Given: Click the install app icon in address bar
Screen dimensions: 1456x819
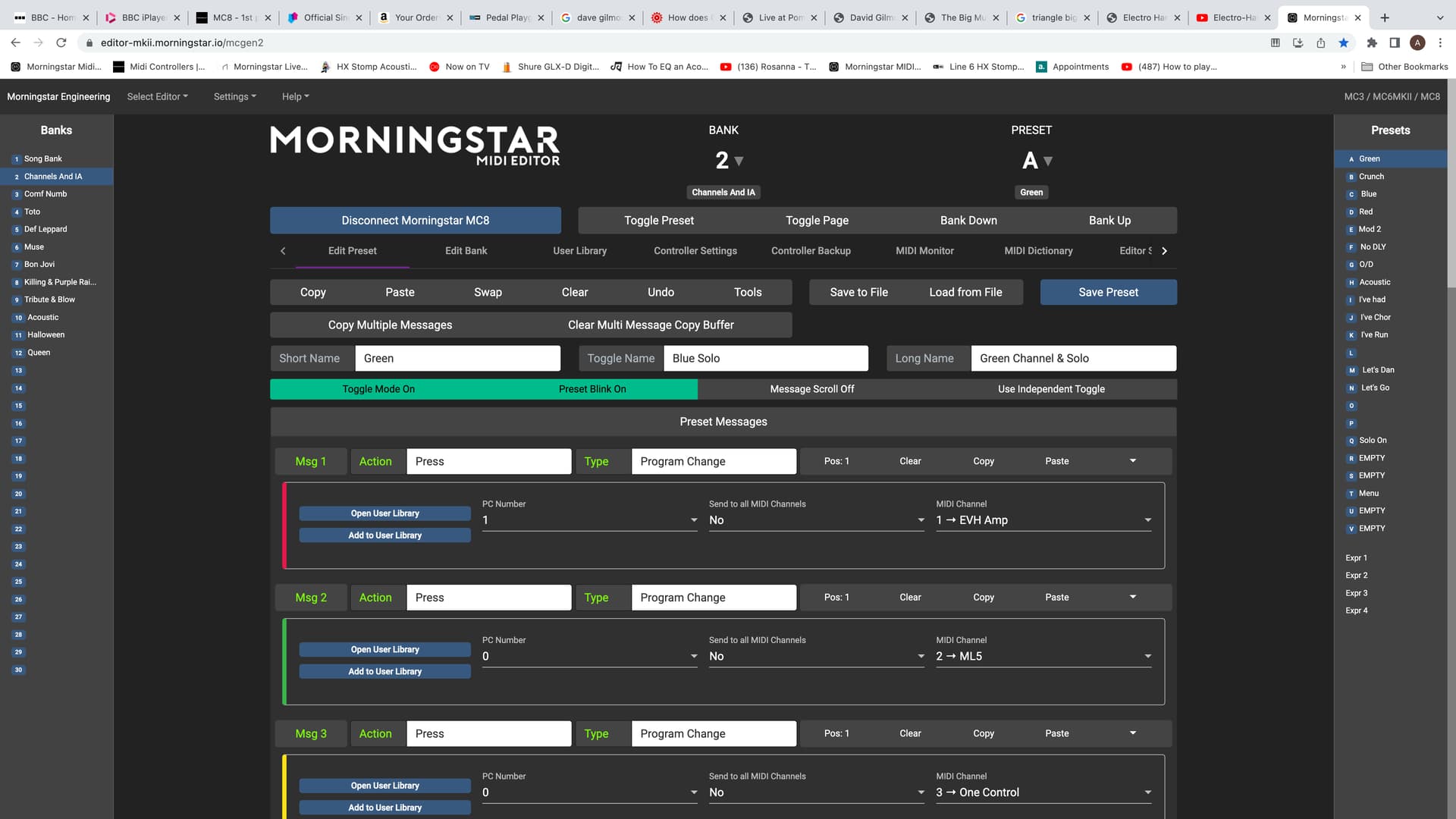Looking at the screenshot, I should (1298, 42).
